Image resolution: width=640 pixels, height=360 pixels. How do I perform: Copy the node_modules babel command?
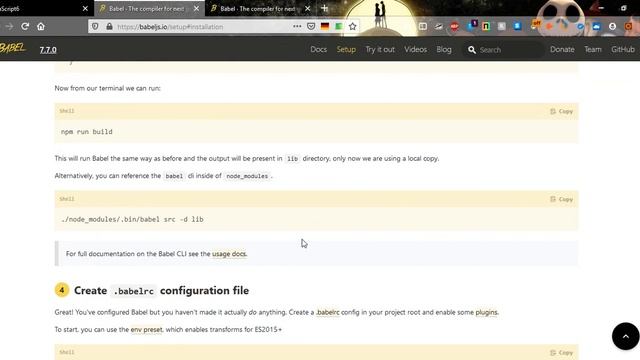coord(562,199)
